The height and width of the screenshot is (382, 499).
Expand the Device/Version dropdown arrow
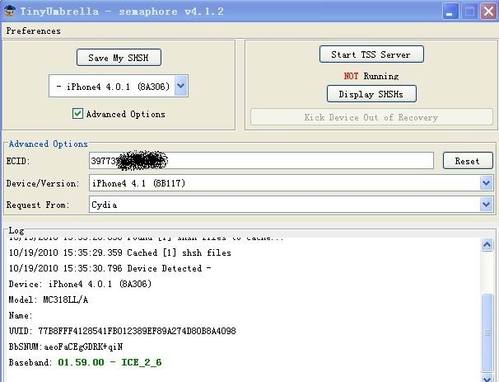pos(486,183)
